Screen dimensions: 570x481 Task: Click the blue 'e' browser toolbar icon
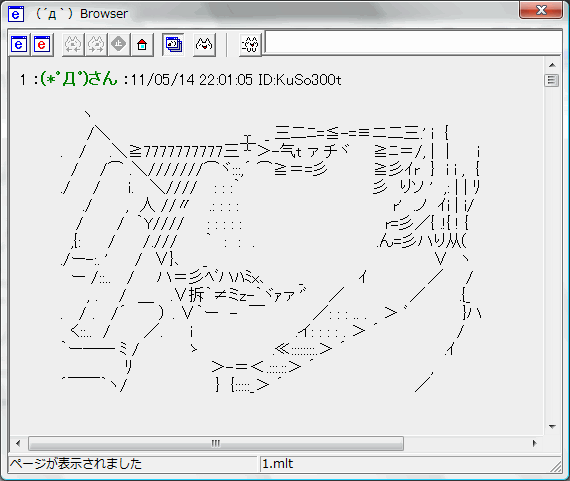(x=19, y=45)
